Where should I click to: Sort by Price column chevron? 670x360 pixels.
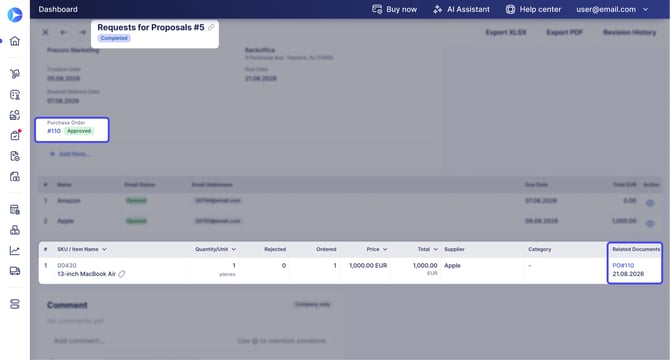tap(385, 249)
